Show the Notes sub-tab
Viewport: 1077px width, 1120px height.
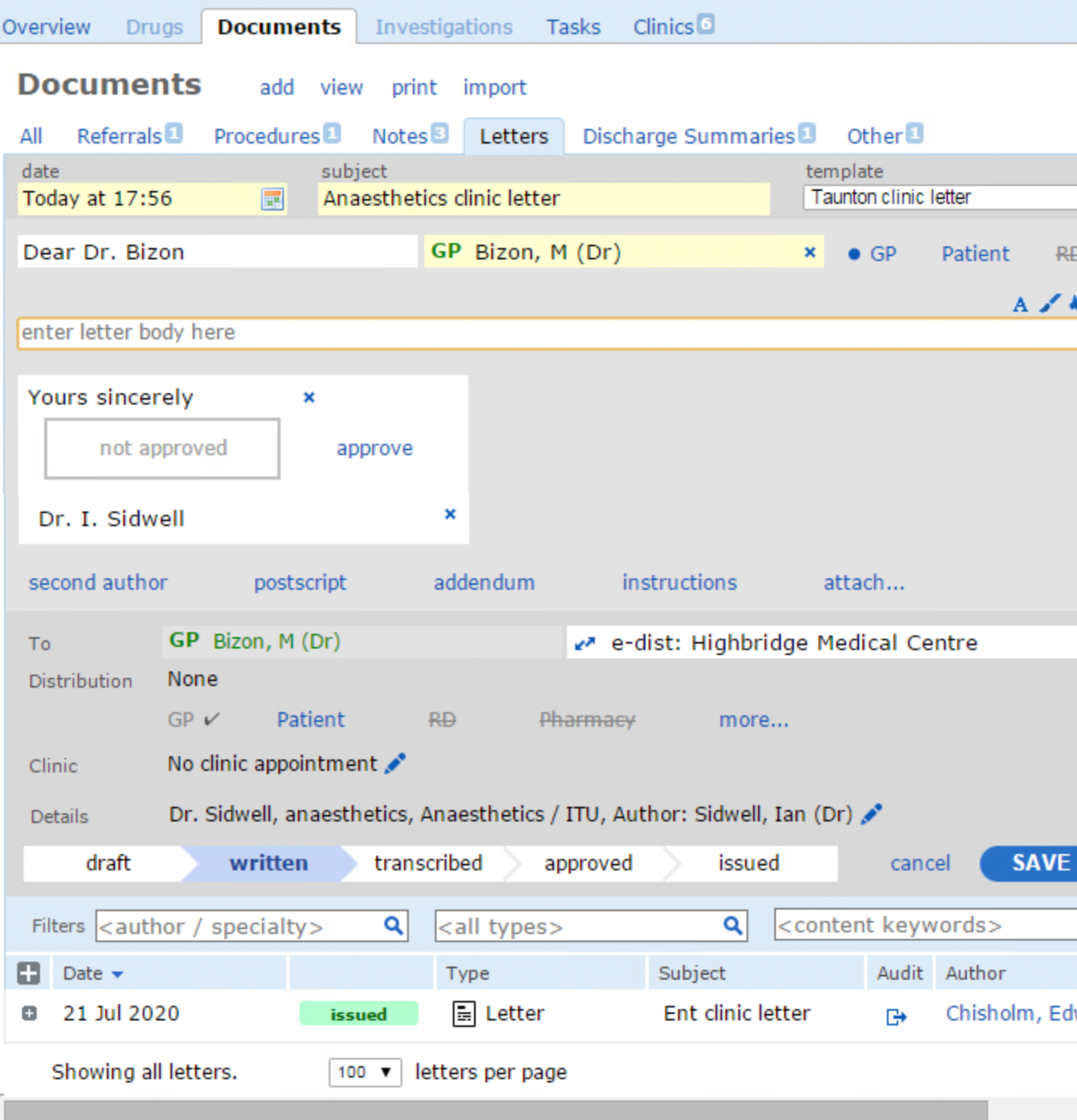pyautogui.click(x=400, y=136)
